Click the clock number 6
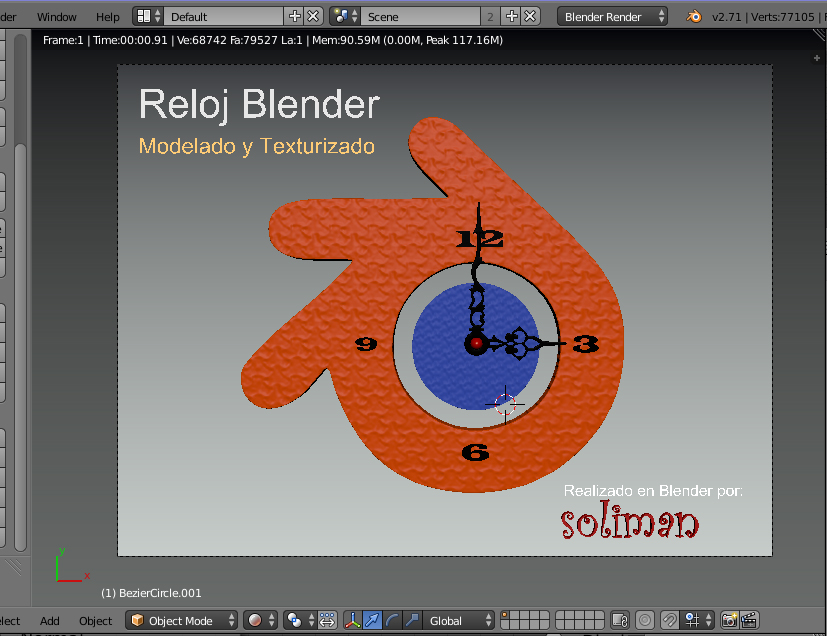 pyautogui.click(x=475, y=452)
